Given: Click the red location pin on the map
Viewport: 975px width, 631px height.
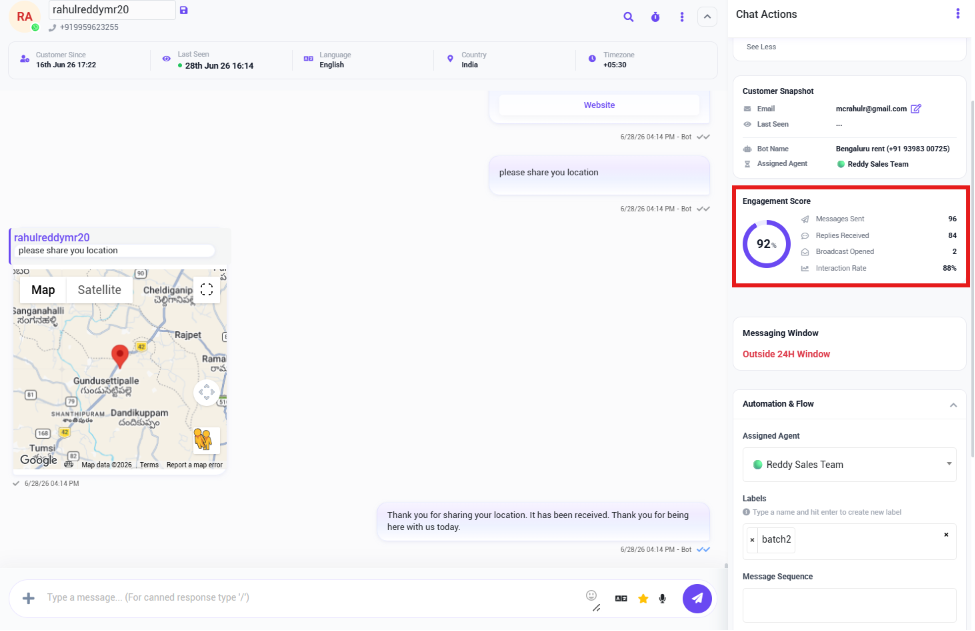Looking at the screenshot, I should 120,356.
